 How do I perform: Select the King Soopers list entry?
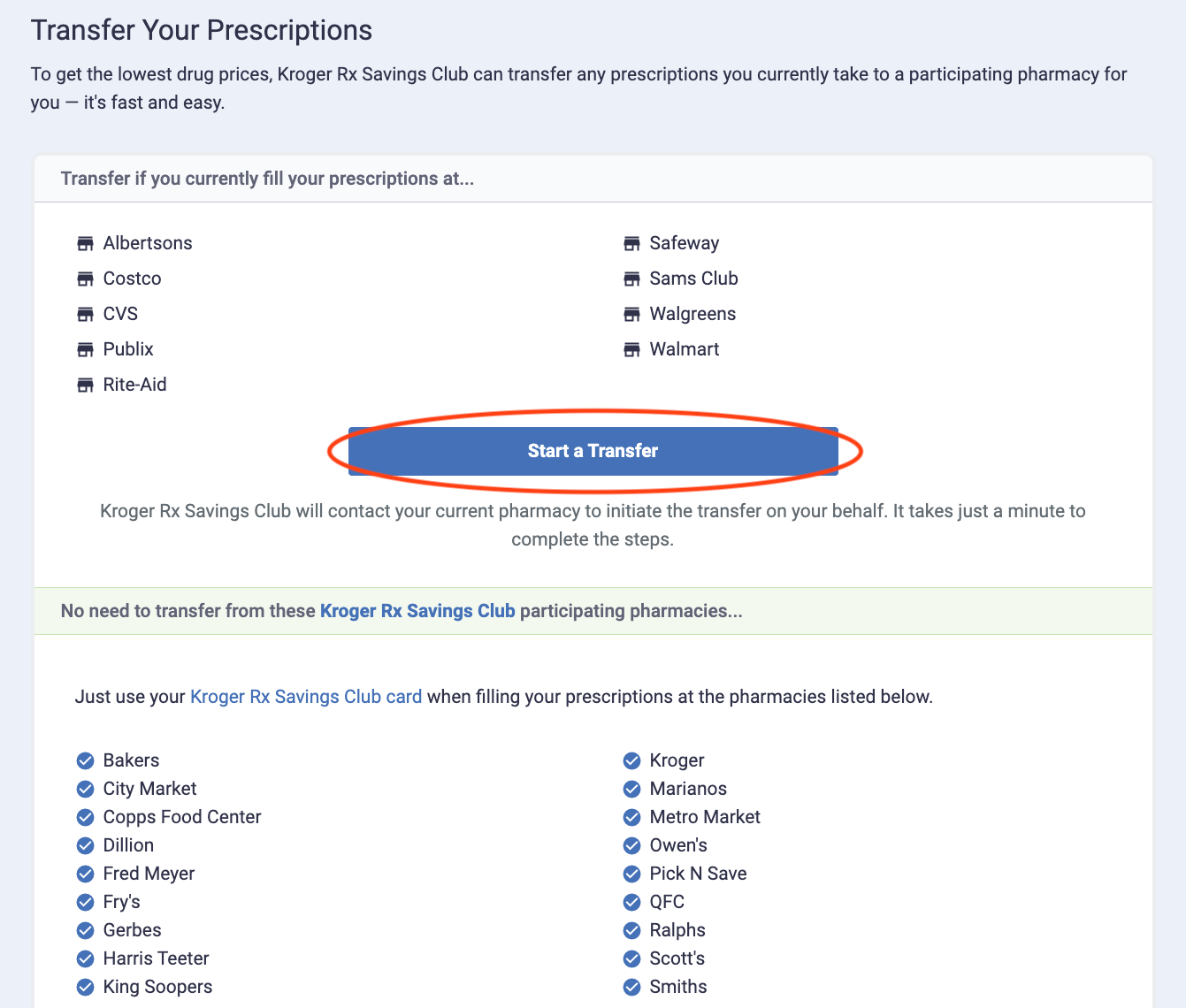[157, 987]
